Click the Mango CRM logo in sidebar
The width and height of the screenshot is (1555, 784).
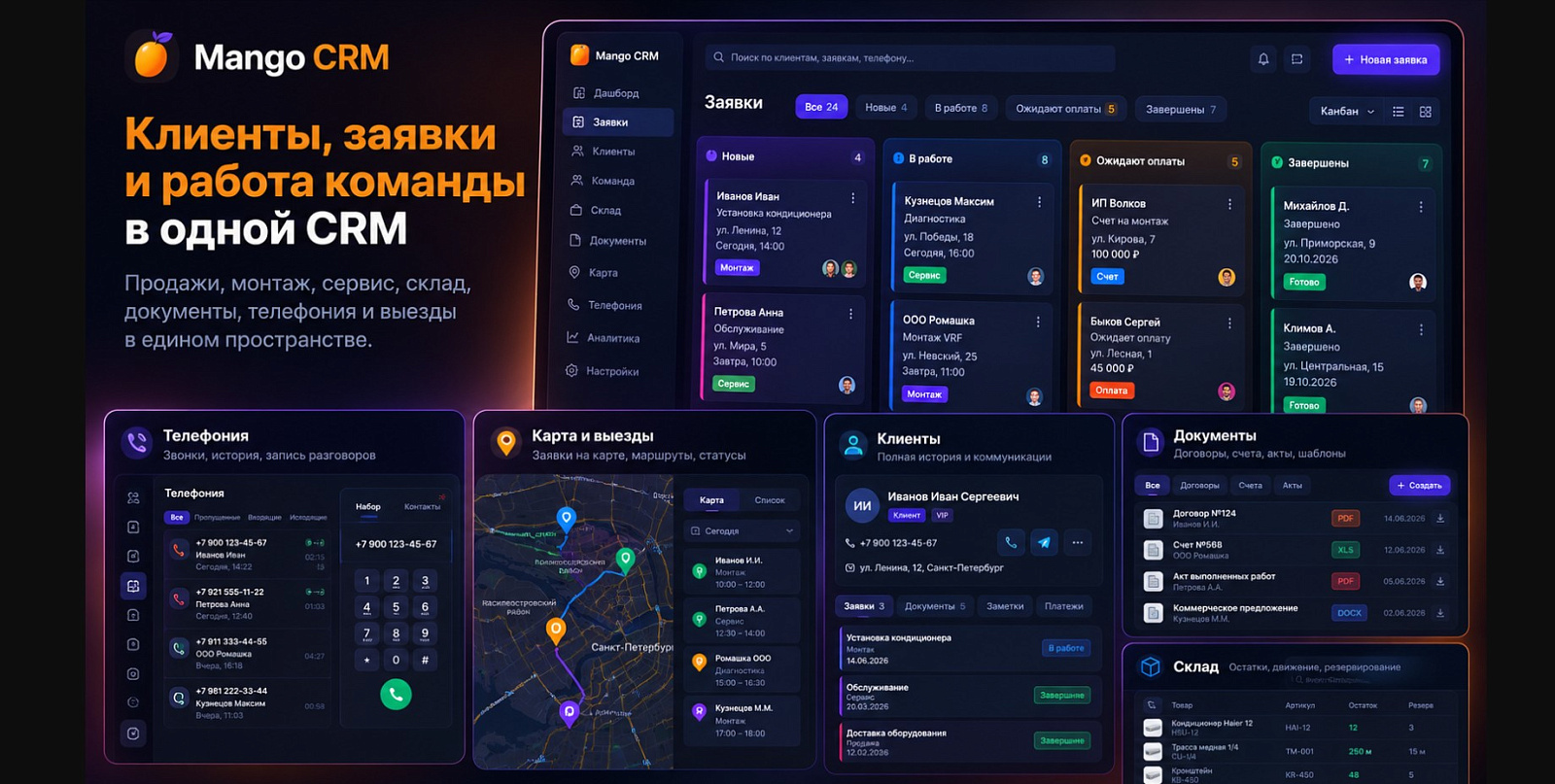click(x=614, y=55)
